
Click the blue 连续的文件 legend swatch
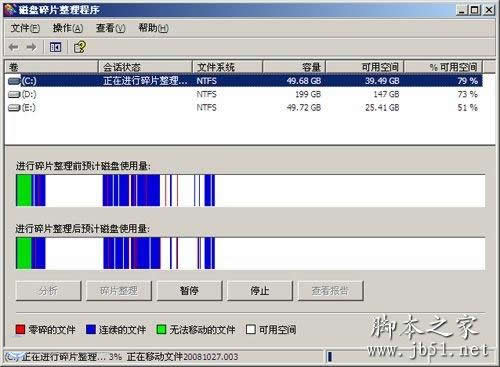coord(91,330)
